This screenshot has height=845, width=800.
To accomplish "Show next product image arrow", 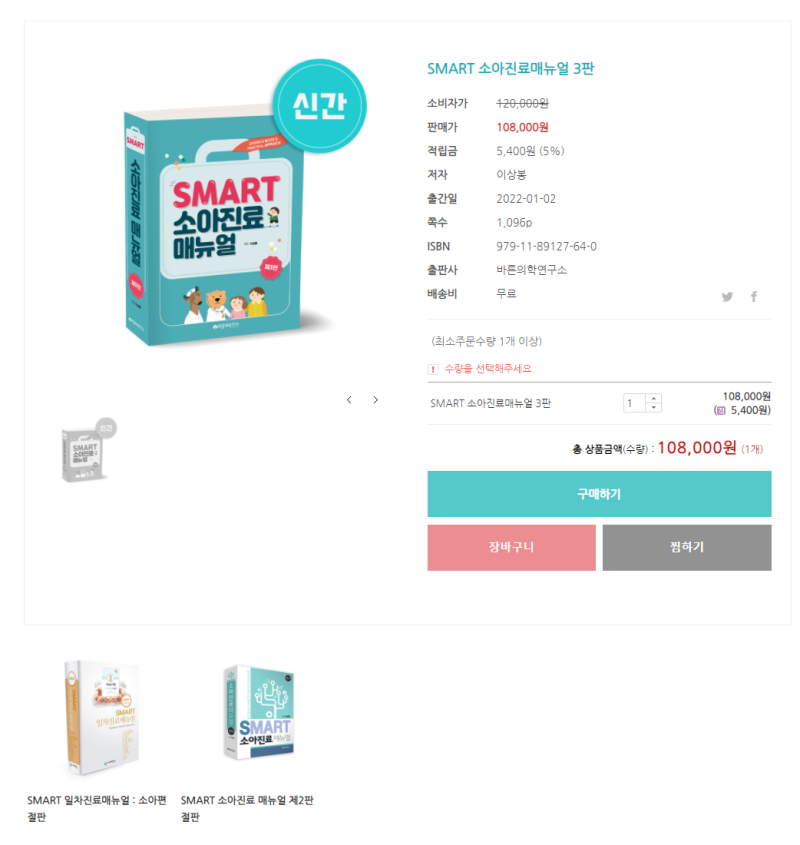I will (375, 400).
